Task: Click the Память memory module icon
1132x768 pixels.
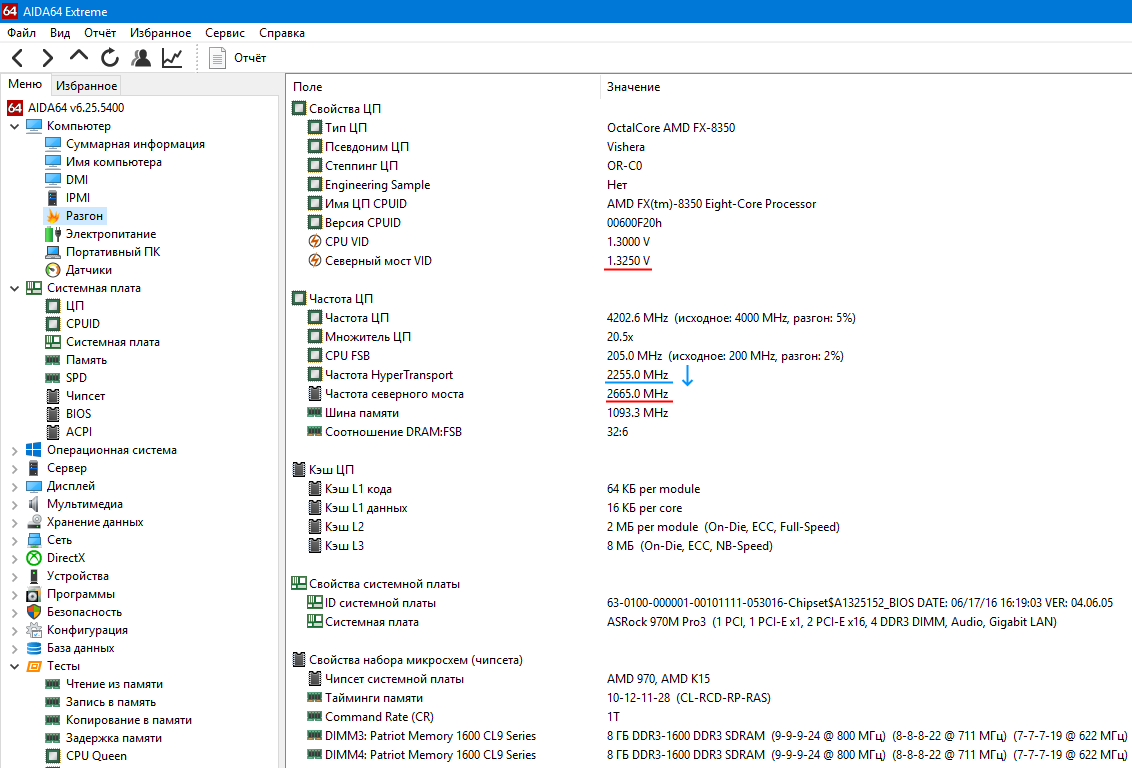Action: click(53, 360)
